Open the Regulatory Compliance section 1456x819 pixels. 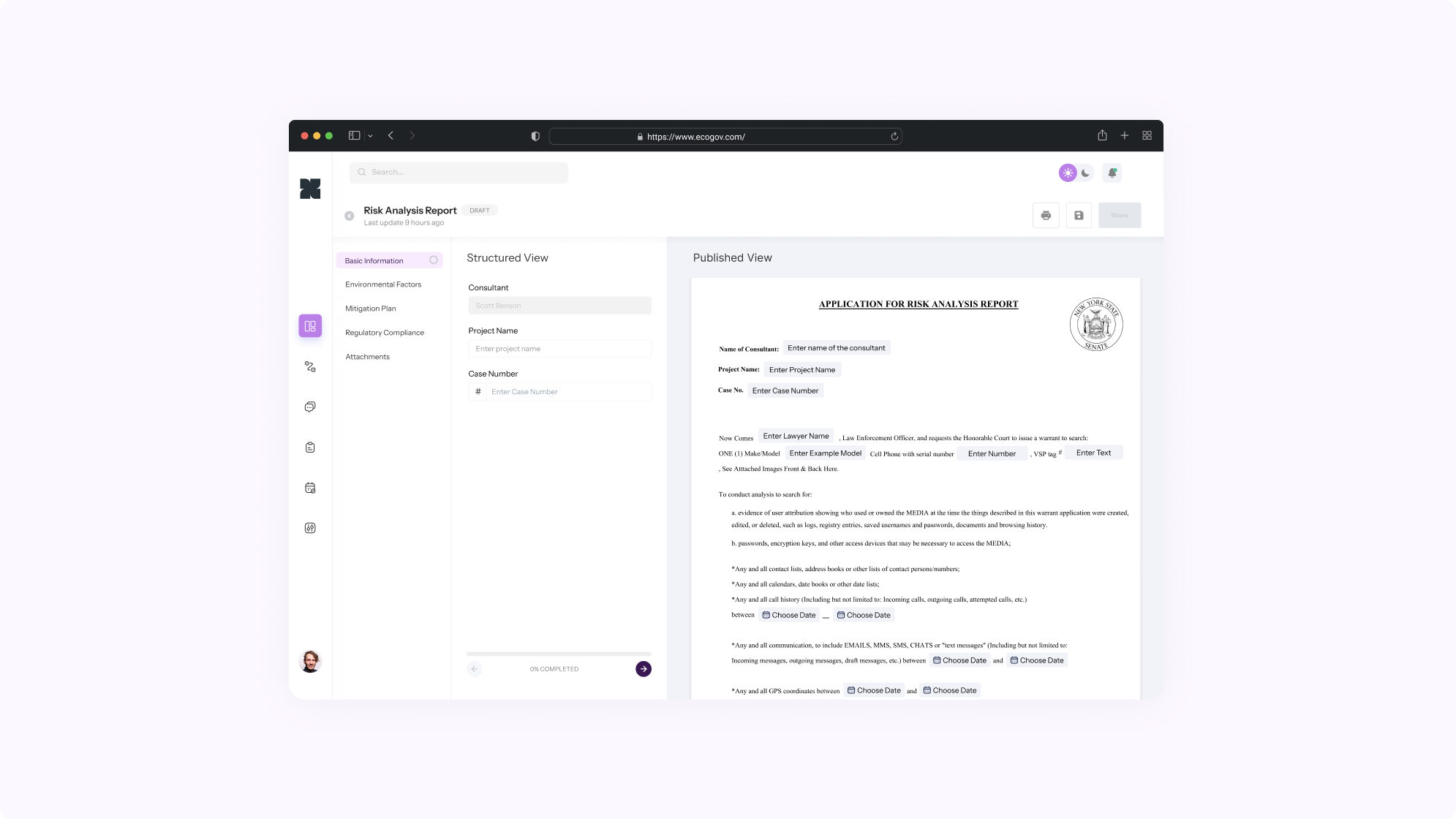[385, 333]
